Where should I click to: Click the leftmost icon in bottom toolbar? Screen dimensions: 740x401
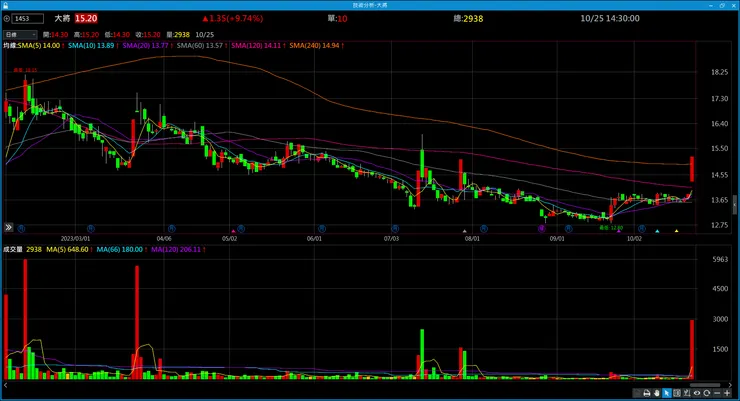[637, 393]
